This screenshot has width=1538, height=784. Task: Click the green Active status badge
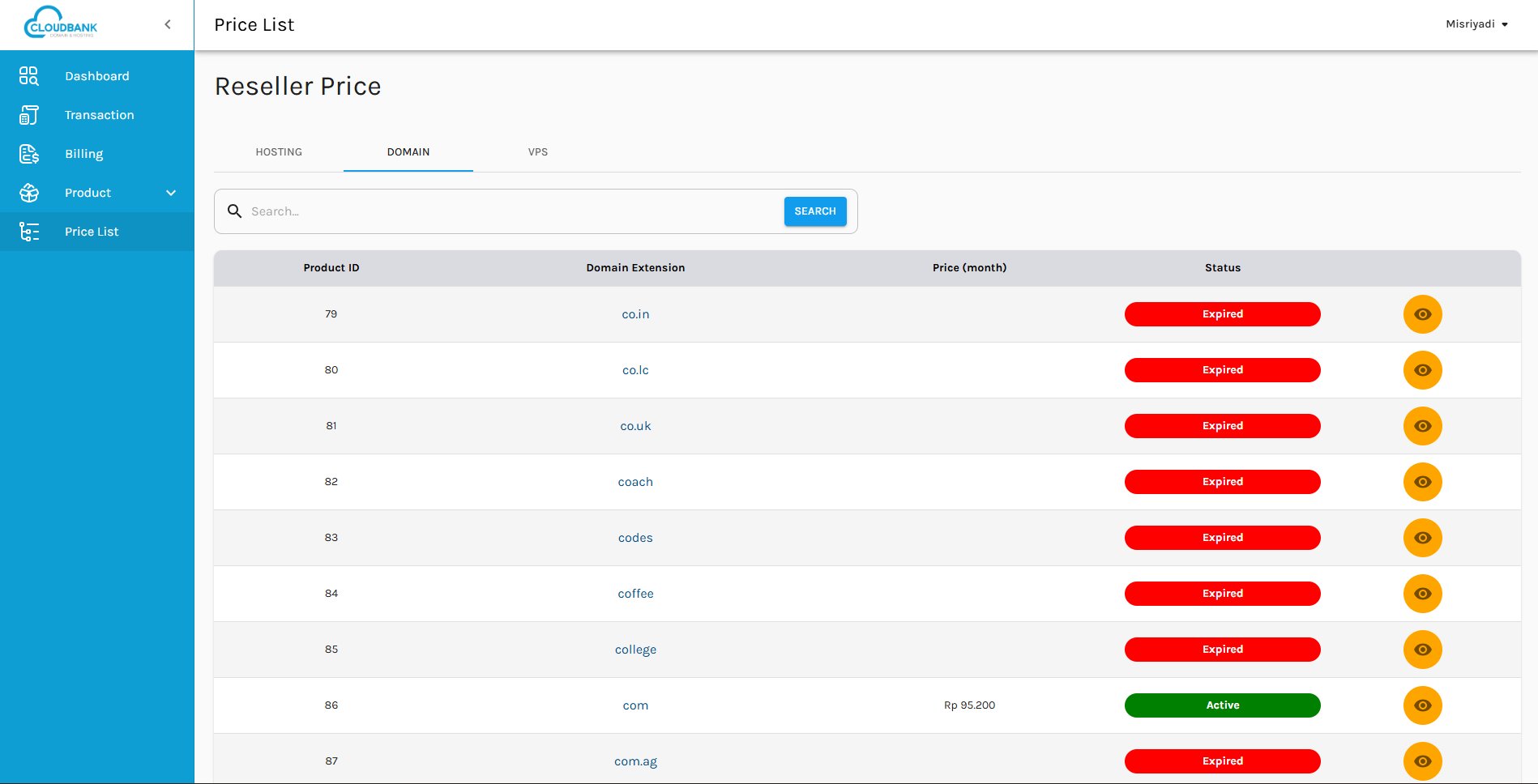[1222, 705]
